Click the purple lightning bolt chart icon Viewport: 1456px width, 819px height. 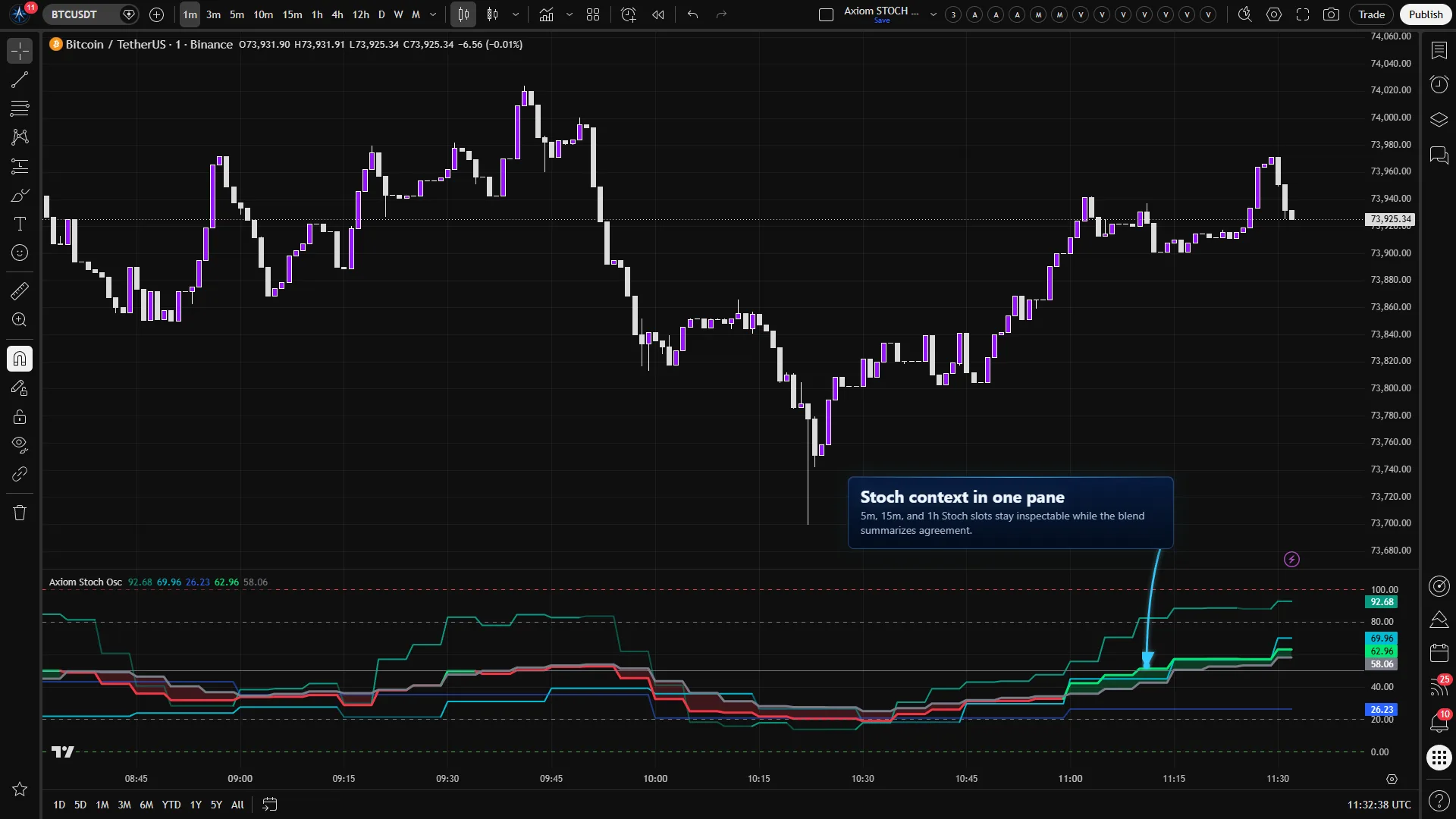(1291, 560)
